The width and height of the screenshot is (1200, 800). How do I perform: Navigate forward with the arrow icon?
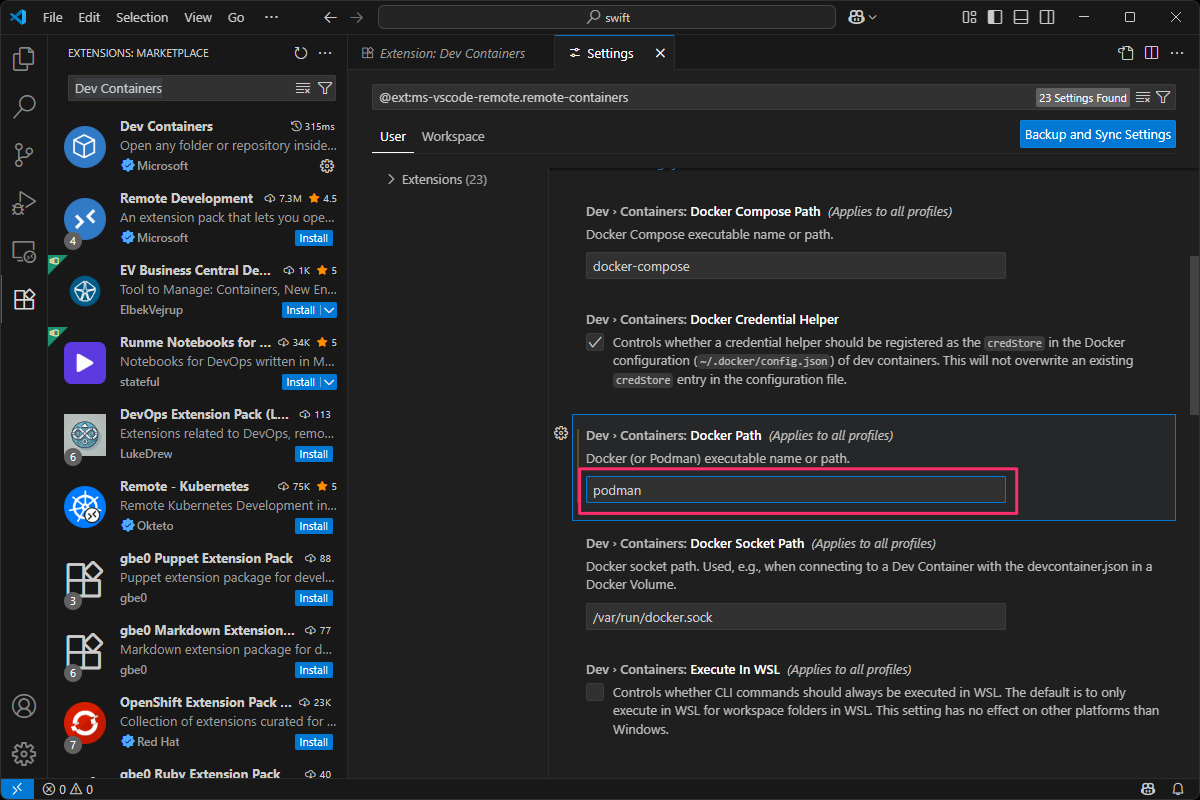click(357, 17)
